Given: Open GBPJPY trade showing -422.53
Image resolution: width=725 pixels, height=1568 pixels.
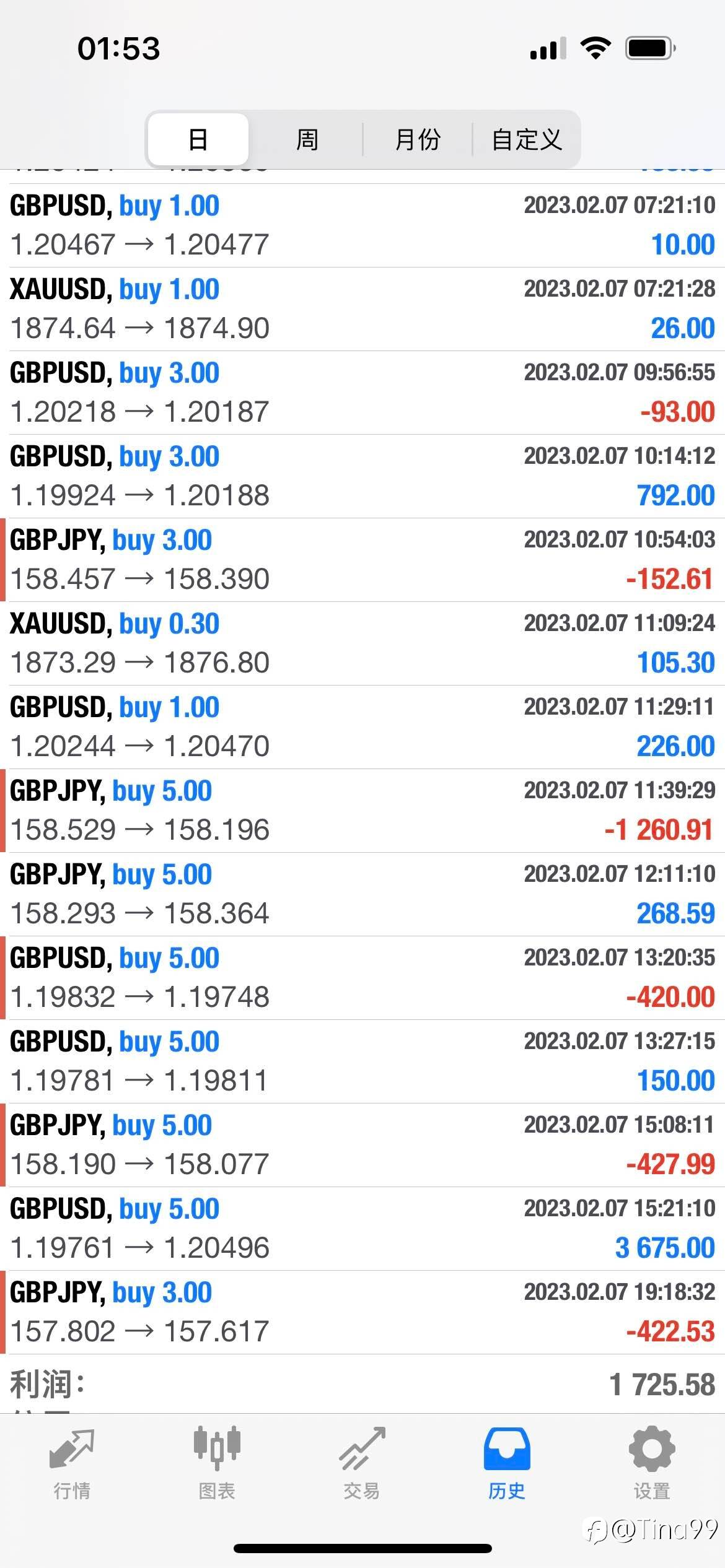Looking at the screenshot, I should [362, 1312].
